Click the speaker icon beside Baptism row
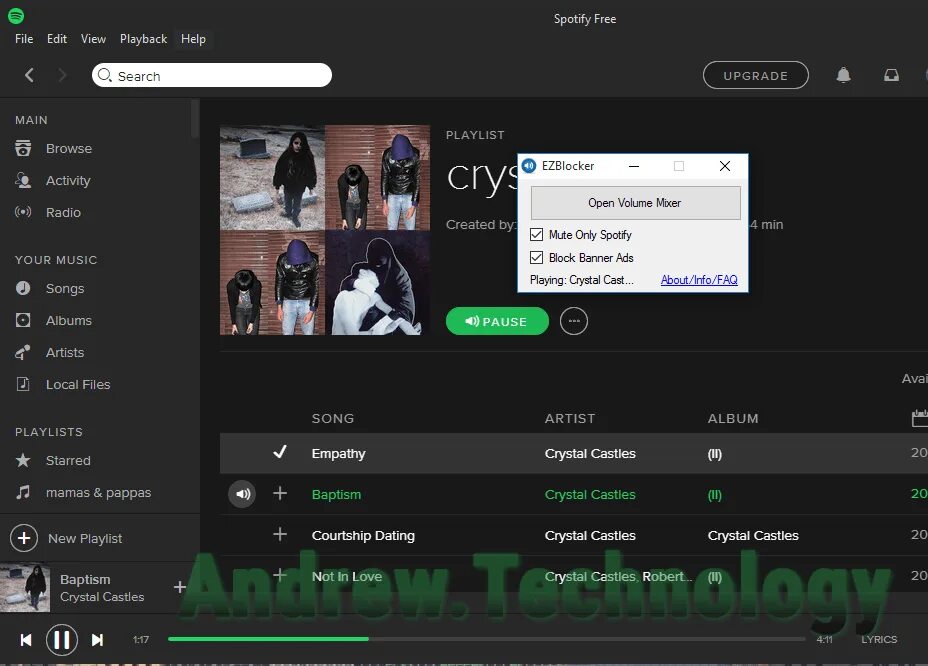Screen dimensions: 928x666 click(242, 494)
